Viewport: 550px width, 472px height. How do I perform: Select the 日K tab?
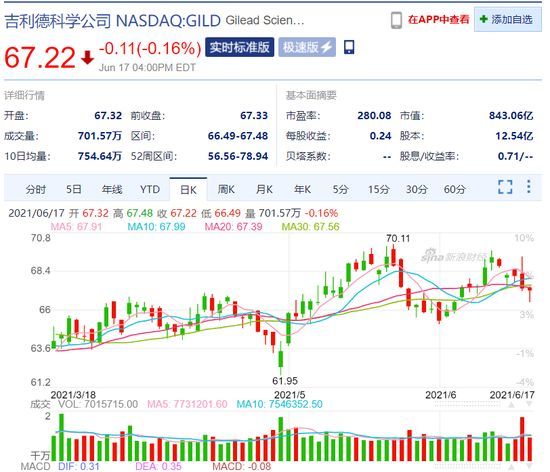(x=188, y=190)
